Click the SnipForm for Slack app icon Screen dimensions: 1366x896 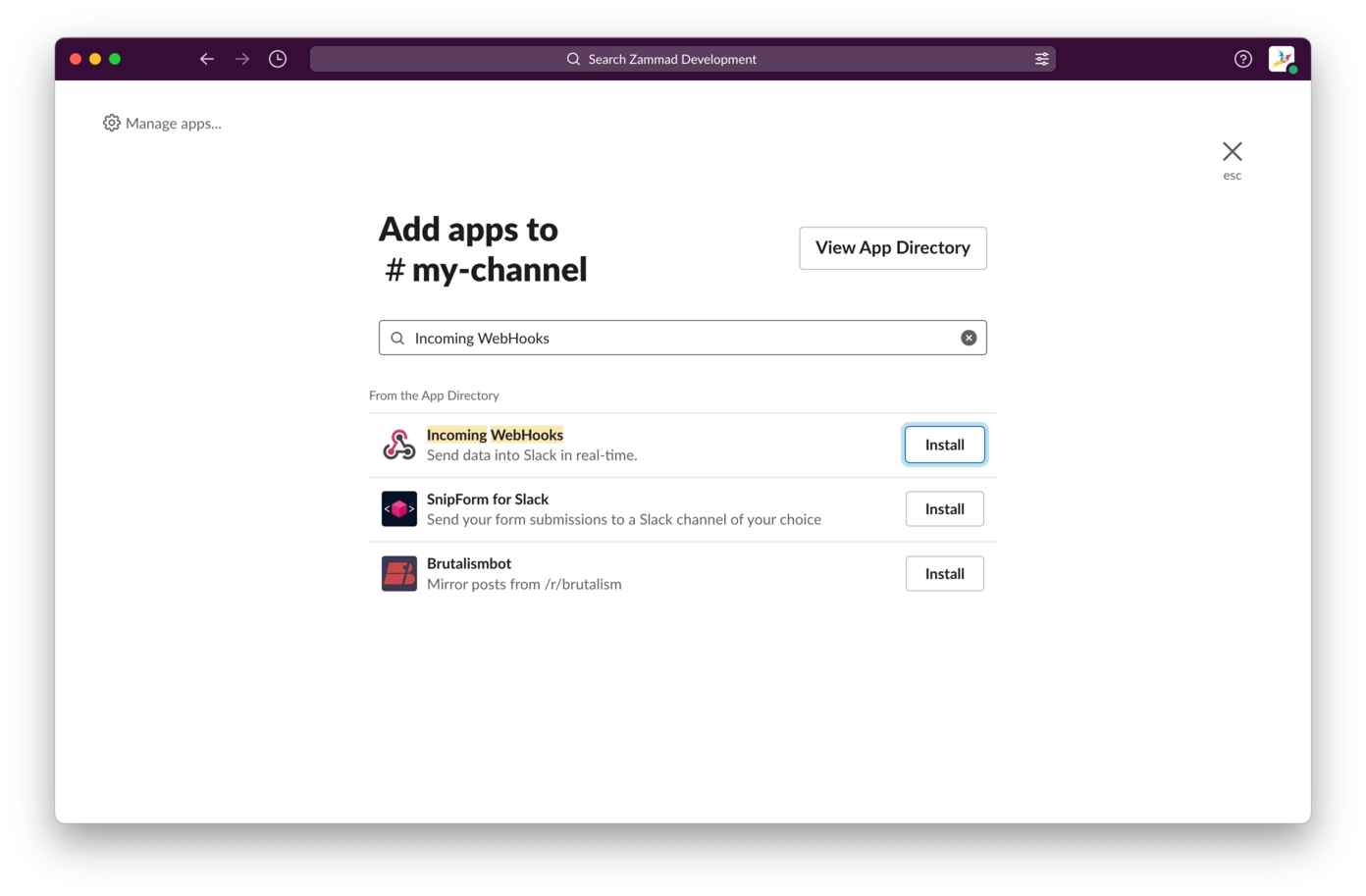click(399, 509)
